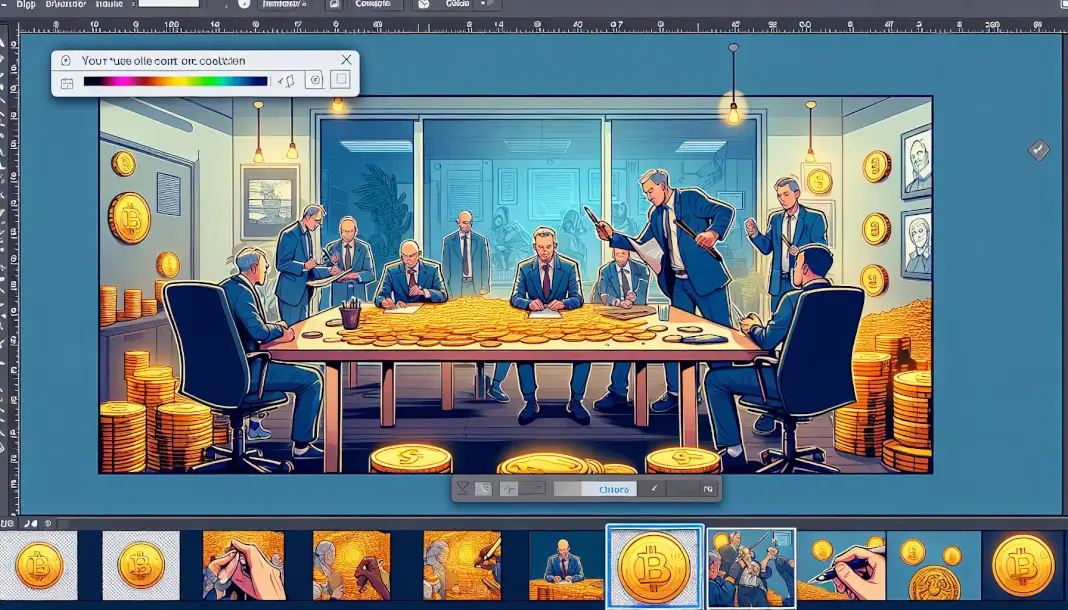Close the floating color panel
This screenshot has height=610, width=1068.
point(346,60)
